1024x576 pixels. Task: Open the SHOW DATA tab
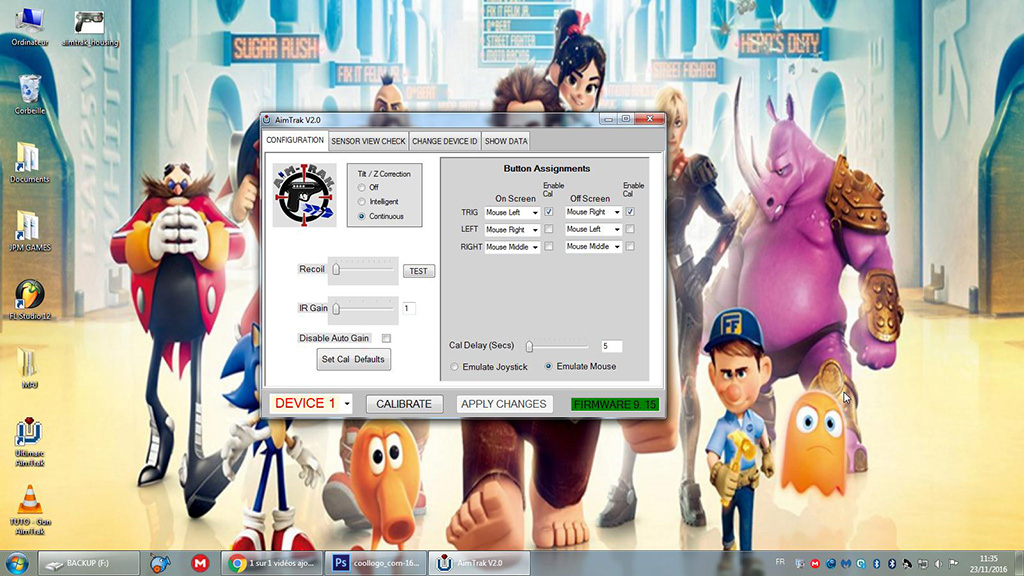(x=506, y=141)
